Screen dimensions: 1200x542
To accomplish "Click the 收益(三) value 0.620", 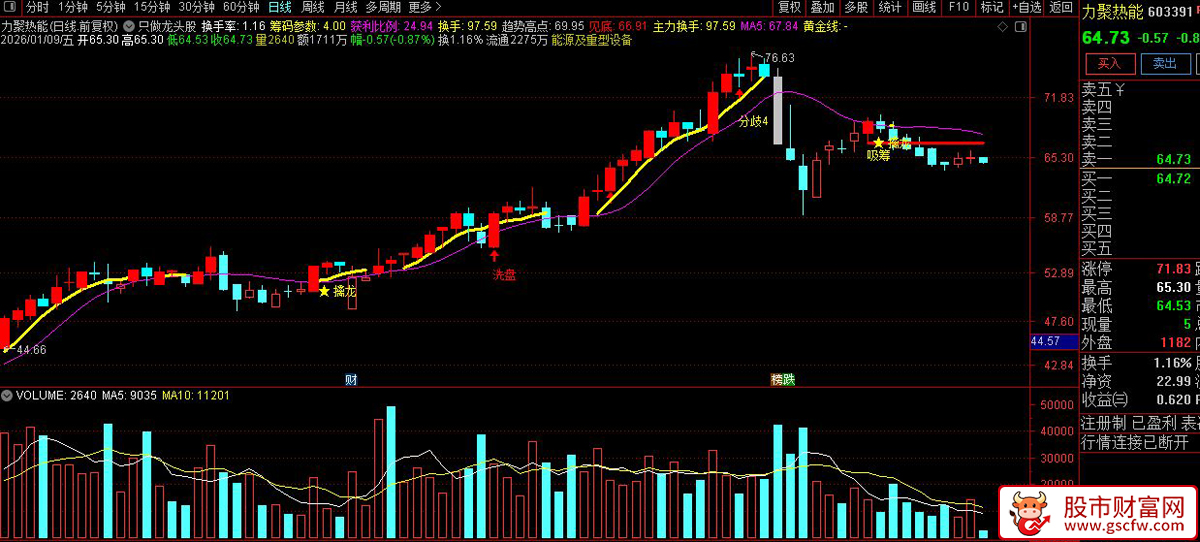I will [x=1173, y=399].
